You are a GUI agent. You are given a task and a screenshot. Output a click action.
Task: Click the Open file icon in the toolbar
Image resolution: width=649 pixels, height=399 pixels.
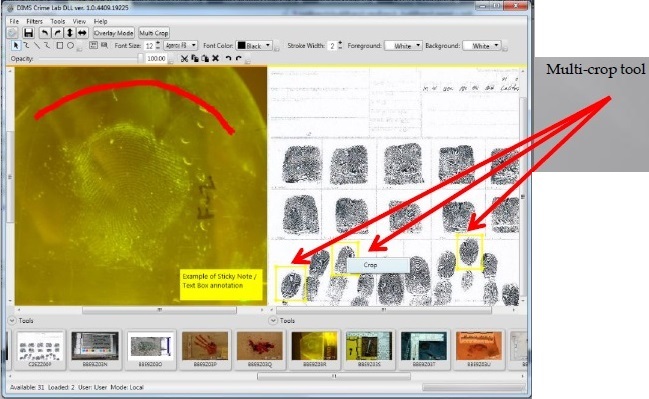pos(12,33)
